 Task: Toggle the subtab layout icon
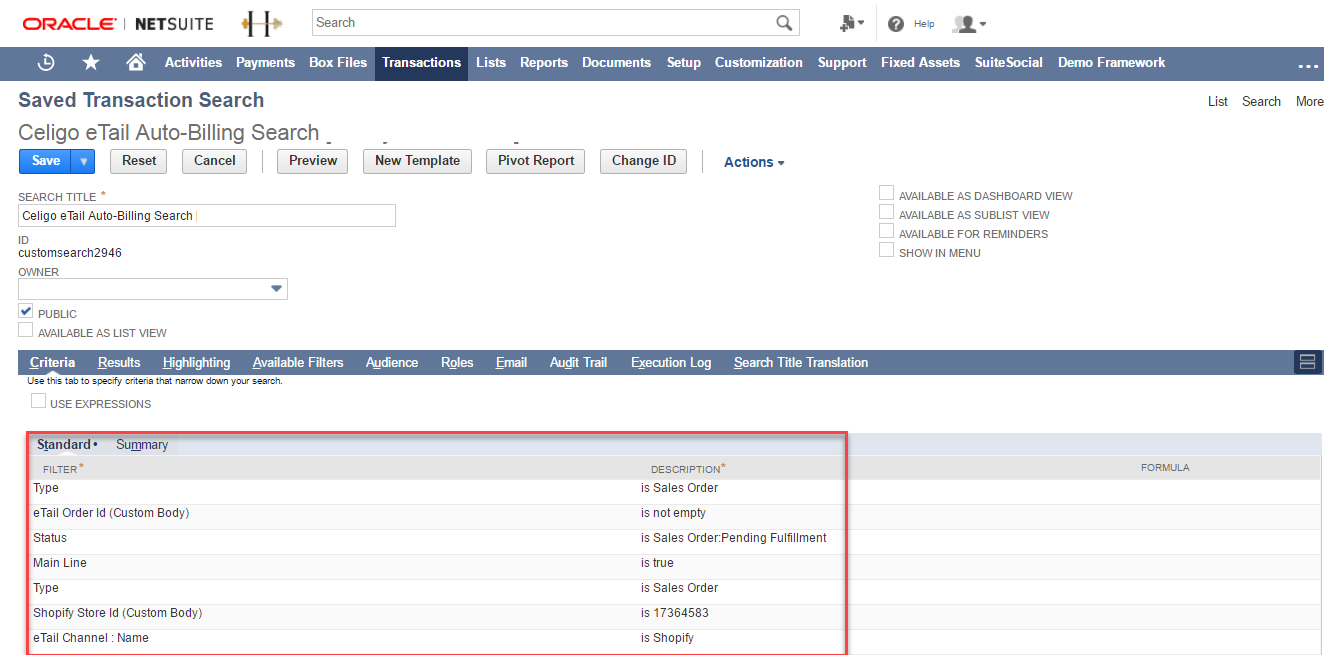pyautogui.click(x=1308, y=362)
